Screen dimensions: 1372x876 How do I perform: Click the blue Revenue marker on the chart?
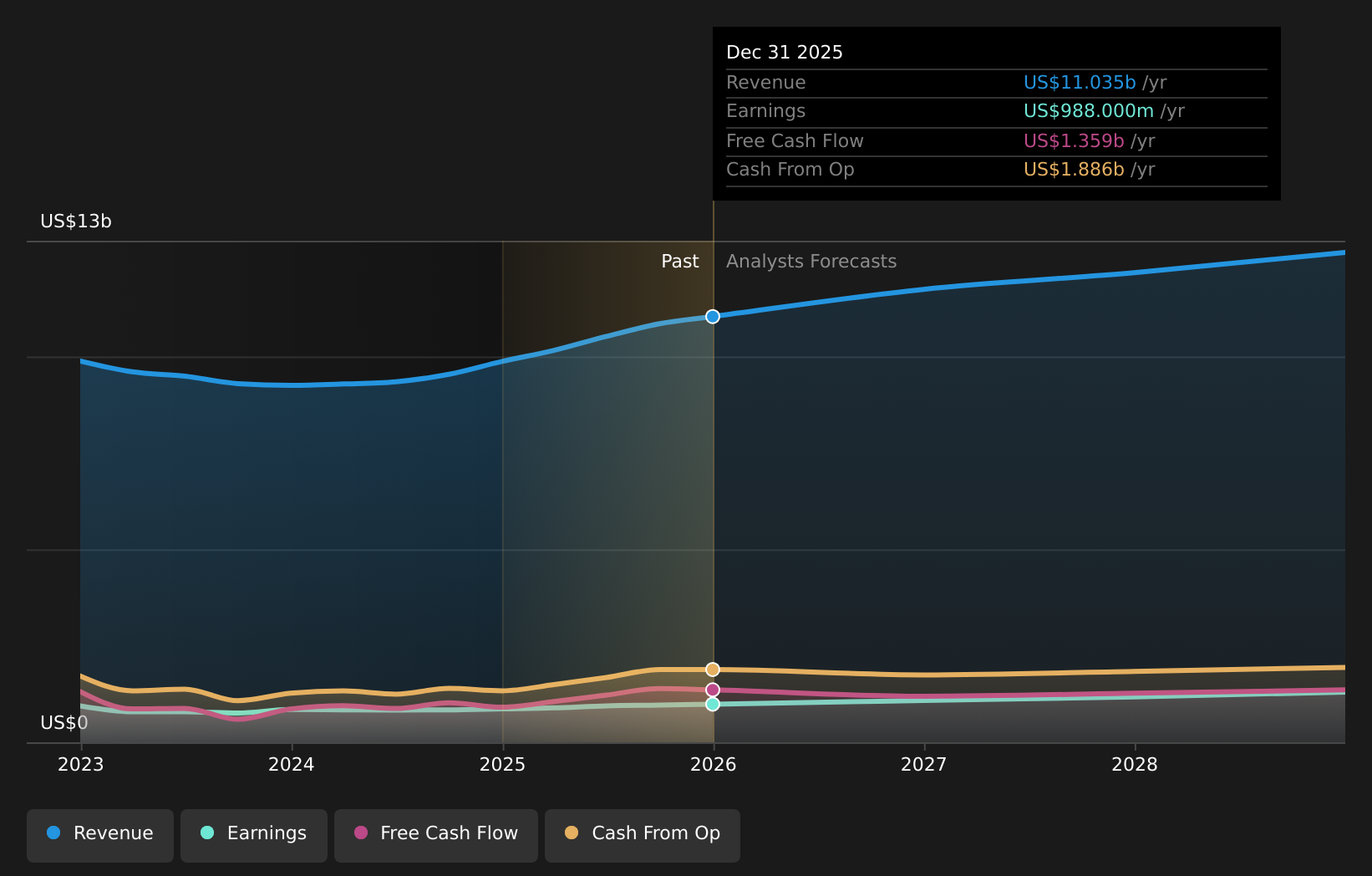coord(712,317)
